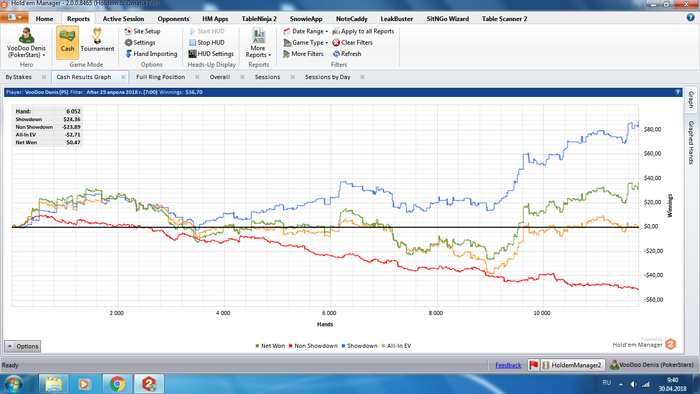Toggle Non Showdown legend series

[313, 346]
